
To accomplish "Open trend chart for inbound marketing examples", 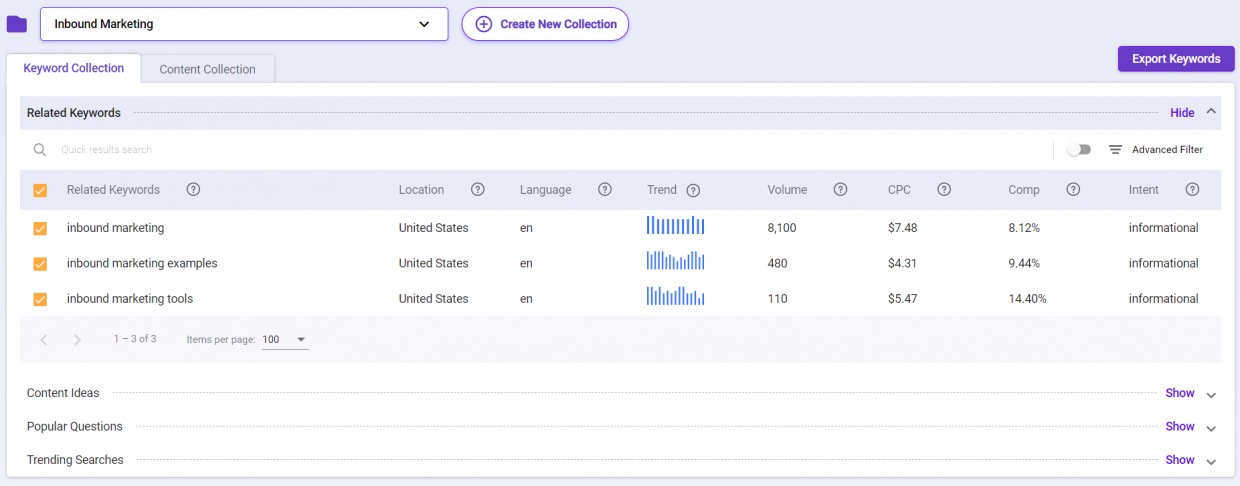I will coord(676,261).
